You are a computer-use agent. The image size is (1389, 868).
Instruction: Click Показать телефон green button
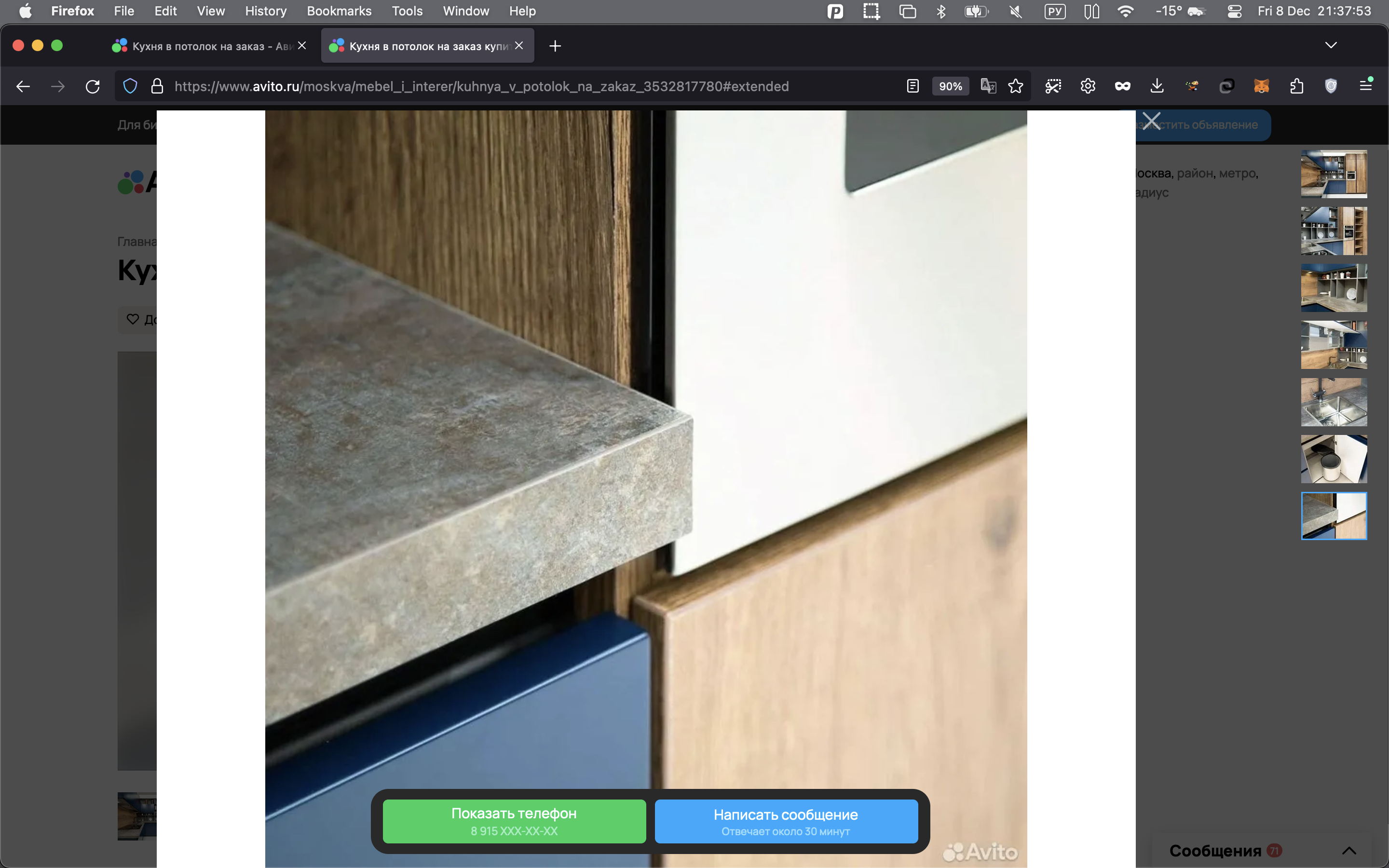[x=514, y=821]
